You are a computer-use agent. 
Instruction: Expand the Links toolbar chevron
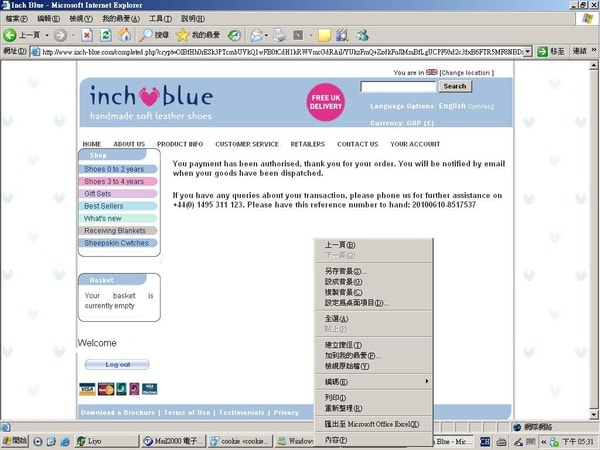[x=594, y=50]
